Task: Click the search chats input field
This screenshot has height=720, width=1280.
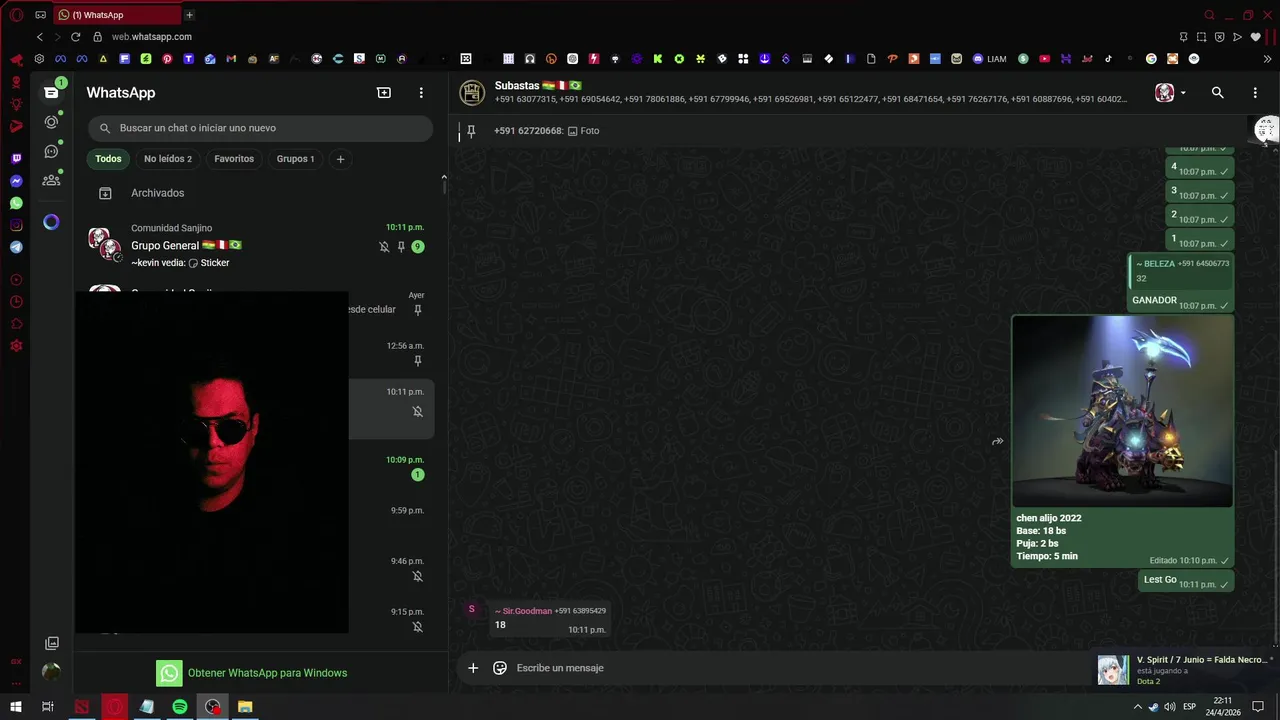Action: [x=260, y=128]
